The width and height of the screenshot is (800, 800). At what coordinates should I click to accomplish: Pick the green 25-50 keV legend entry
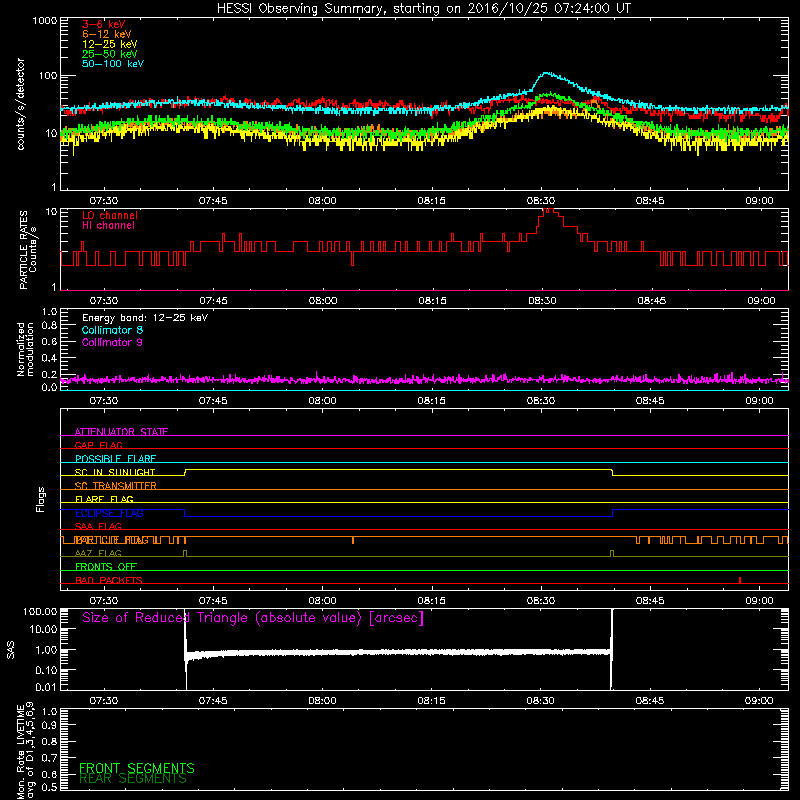[x=110, y=54]
